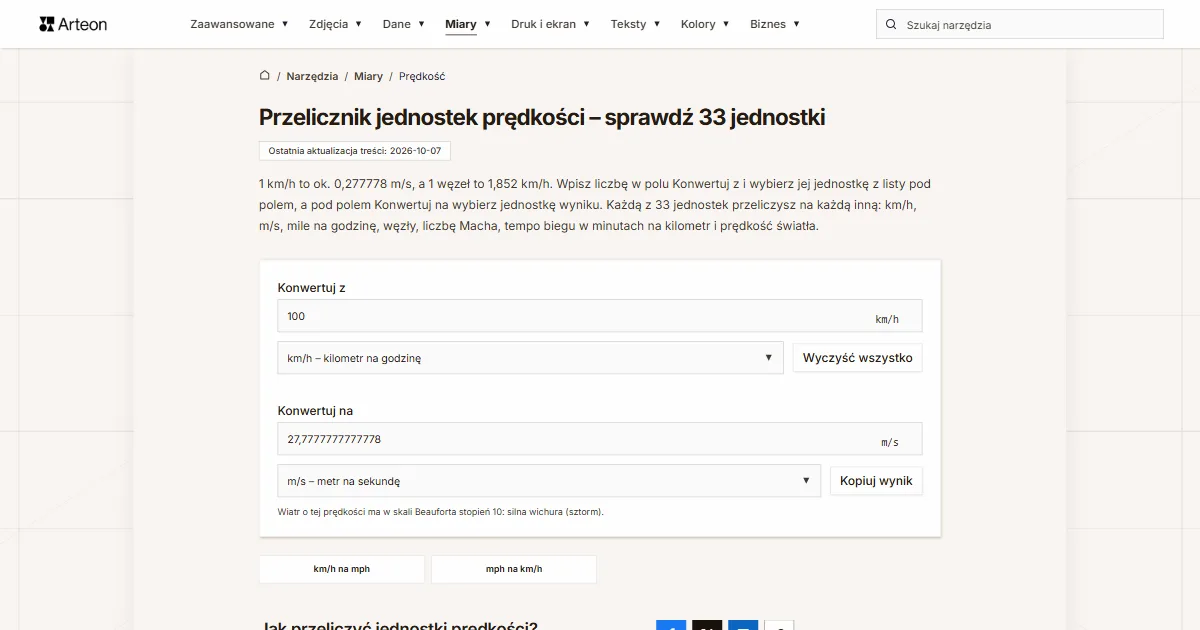The image size is (1200, 630).
Task: Click the last update date label
Action: [x=355, y=150]
